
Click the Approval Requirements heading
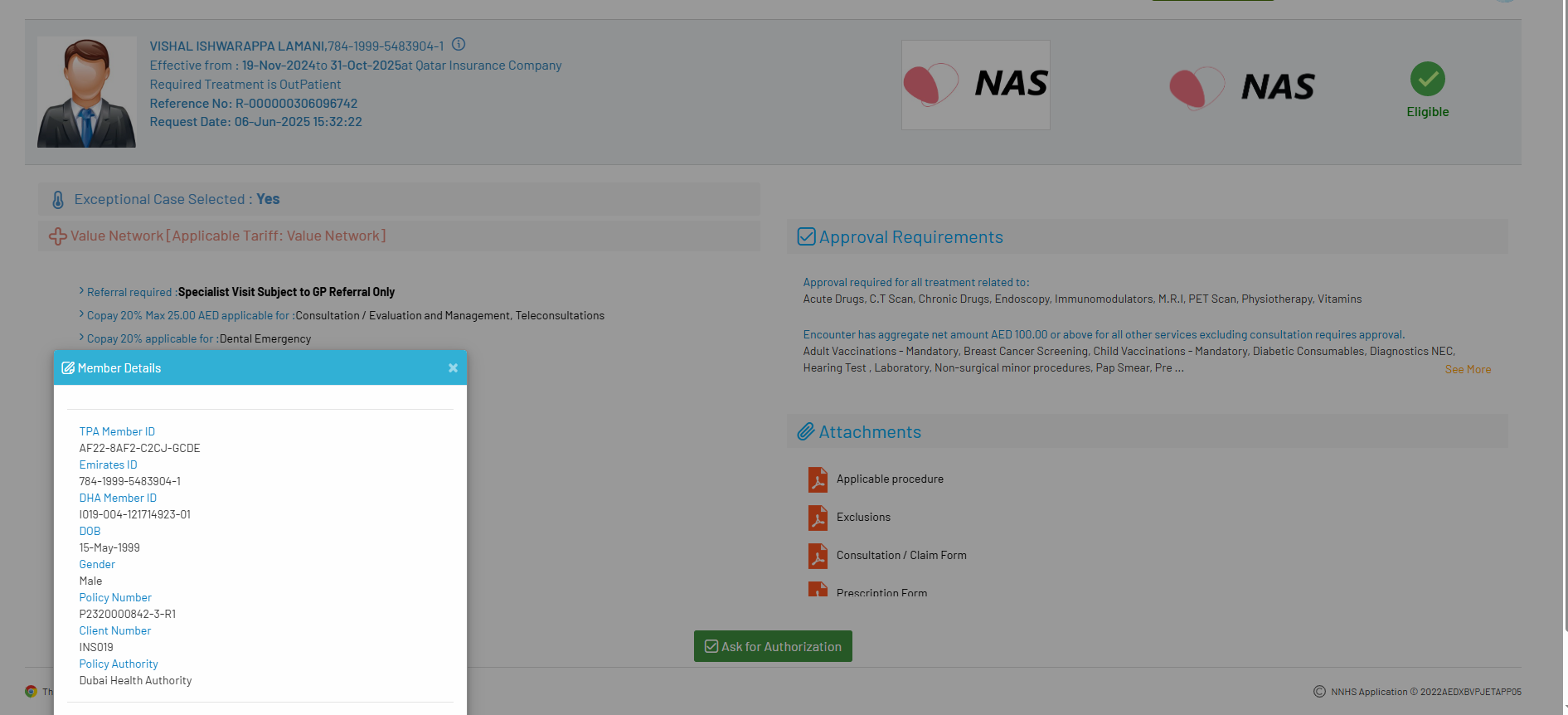tap(911, 237)
